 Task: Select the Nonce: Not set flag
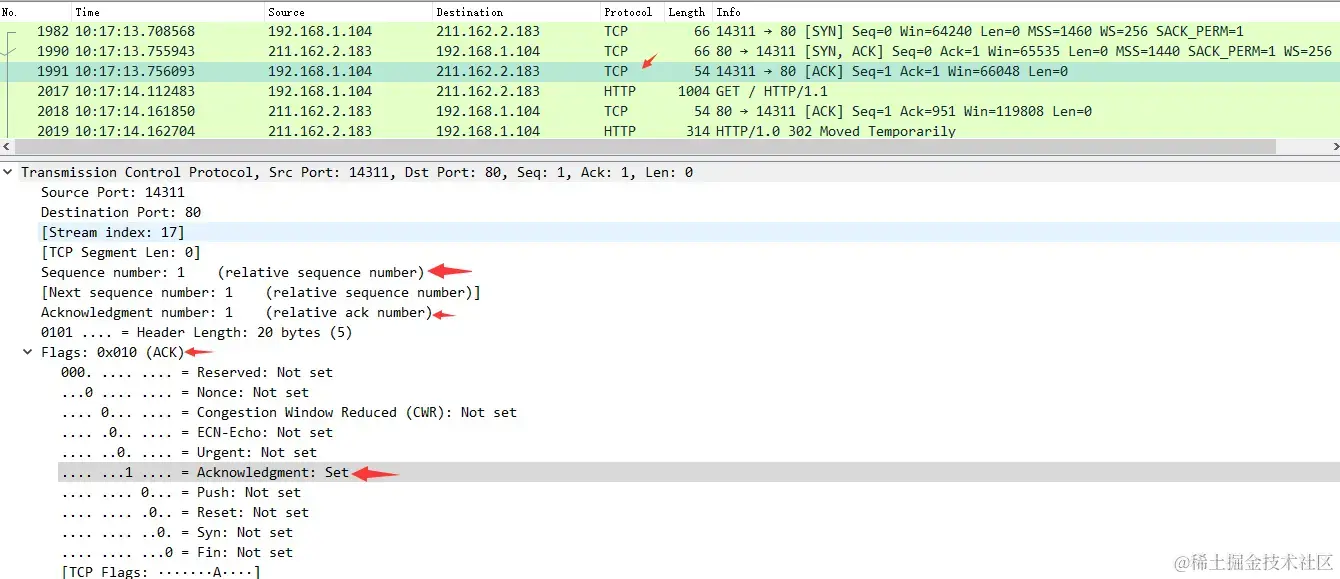[185, 392]
